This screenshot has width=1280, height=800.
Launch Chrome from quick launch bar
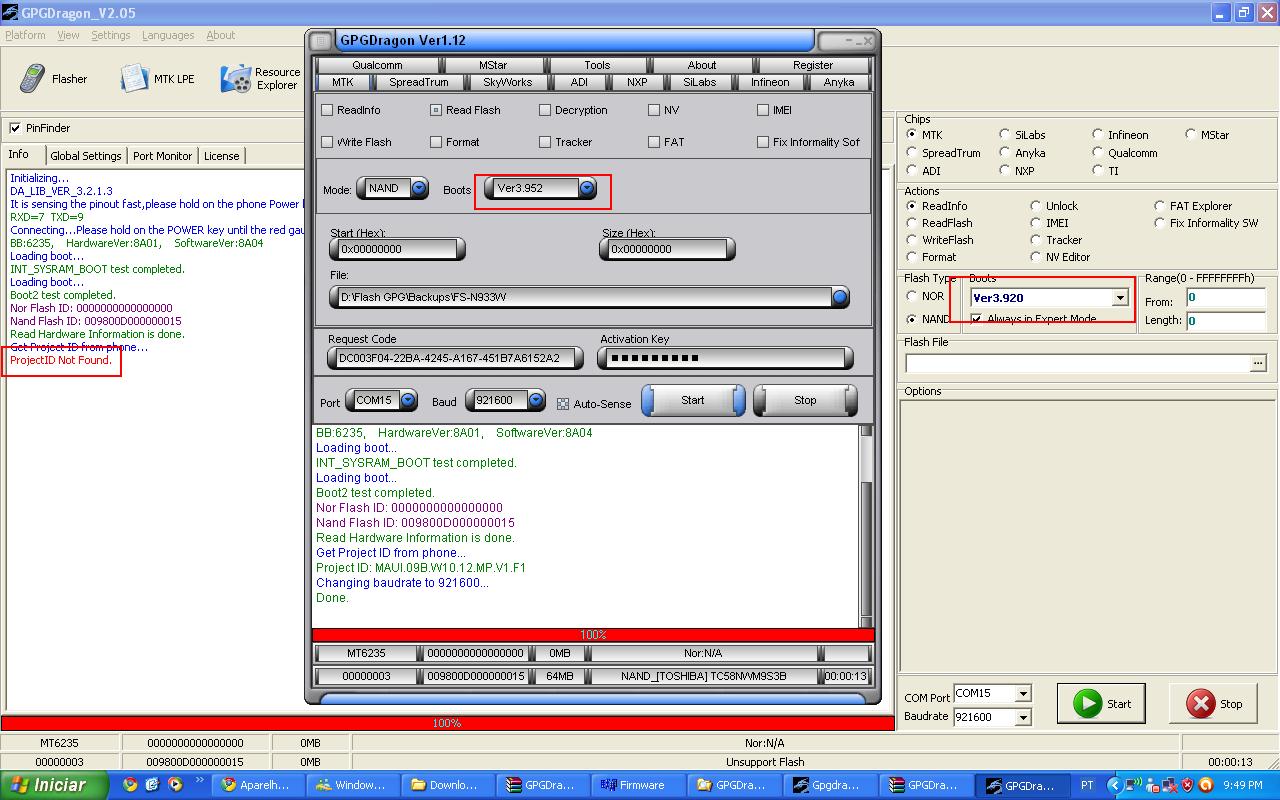click(x=130, y=785)
